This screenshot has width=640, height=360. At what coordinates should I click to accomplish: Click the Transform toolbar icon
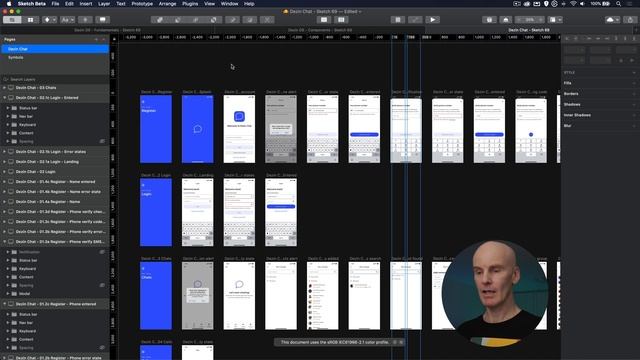coord(250,20)
